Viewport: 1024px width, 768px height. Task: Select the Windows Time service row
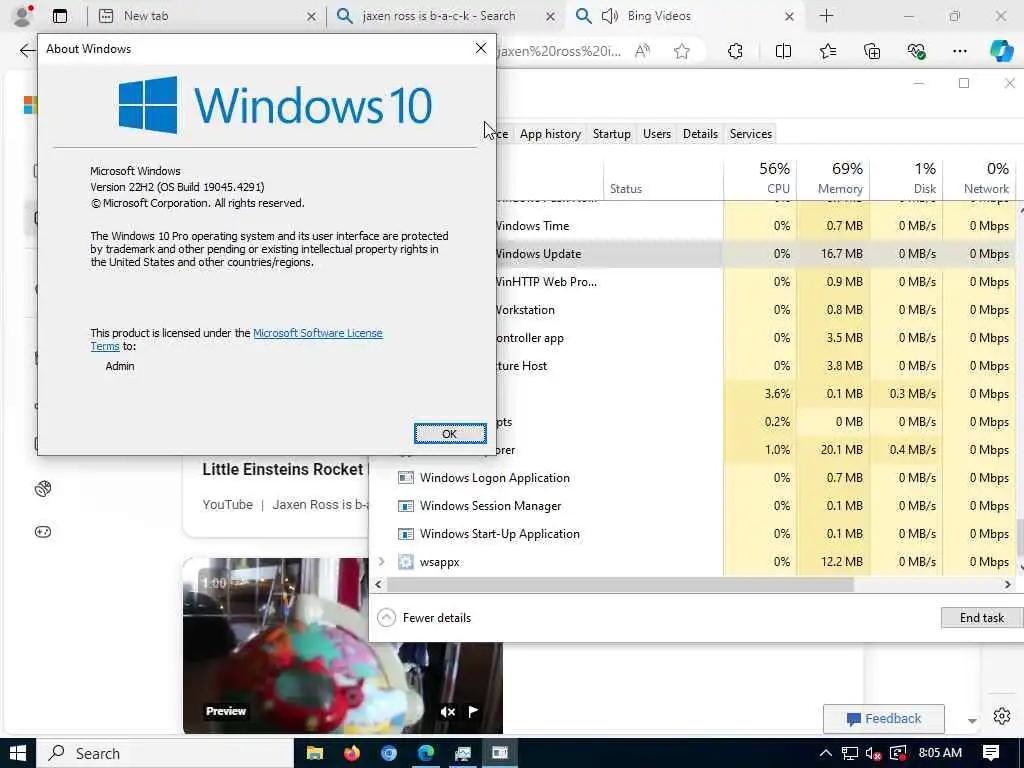[756, 226]
